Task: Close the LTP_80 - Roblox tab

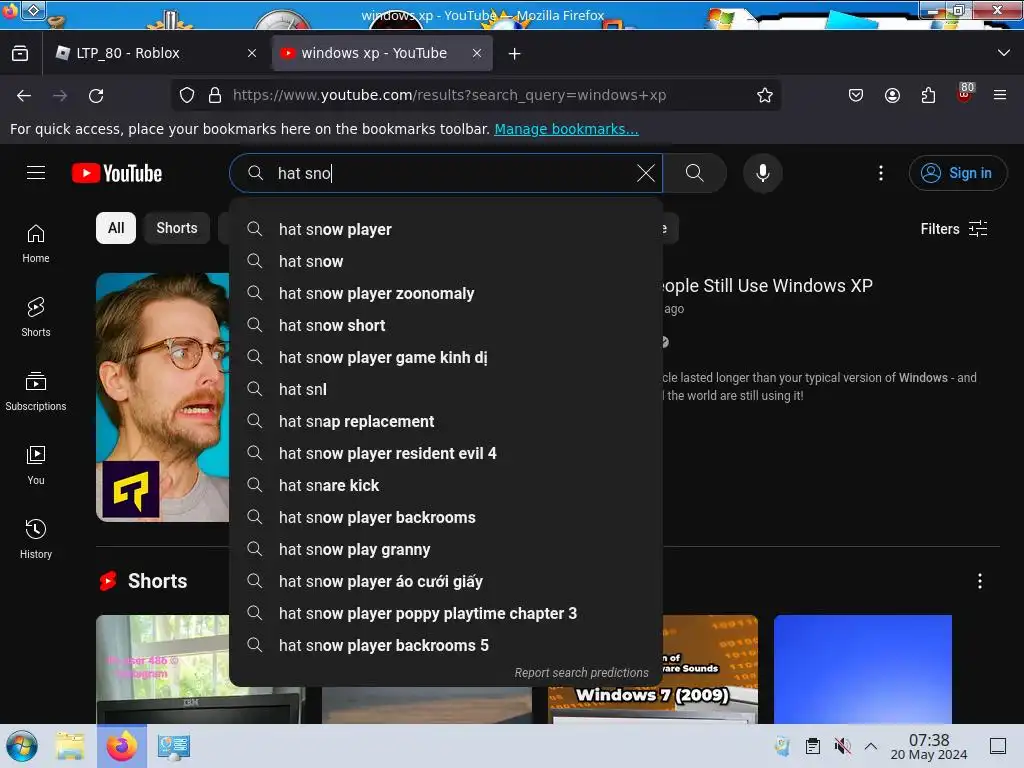Action: click(x=252, y=54)
